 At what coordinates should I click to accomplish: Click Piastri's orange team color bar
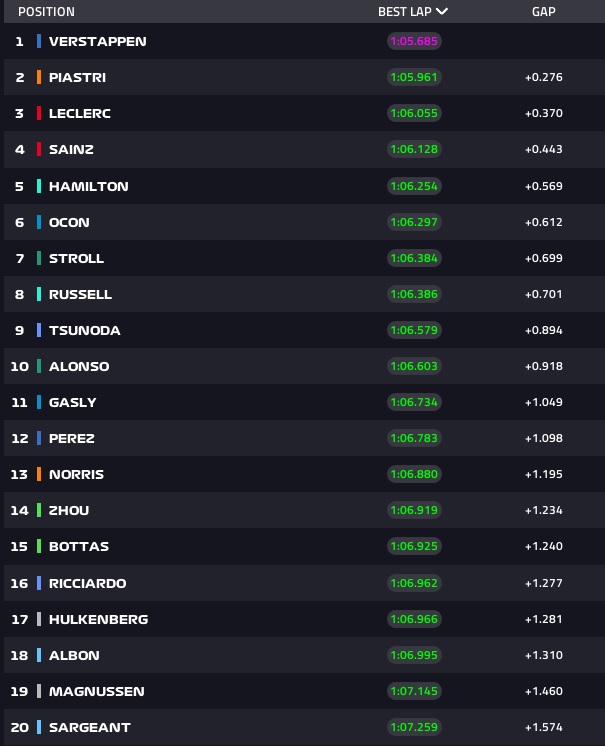point(39,77)
